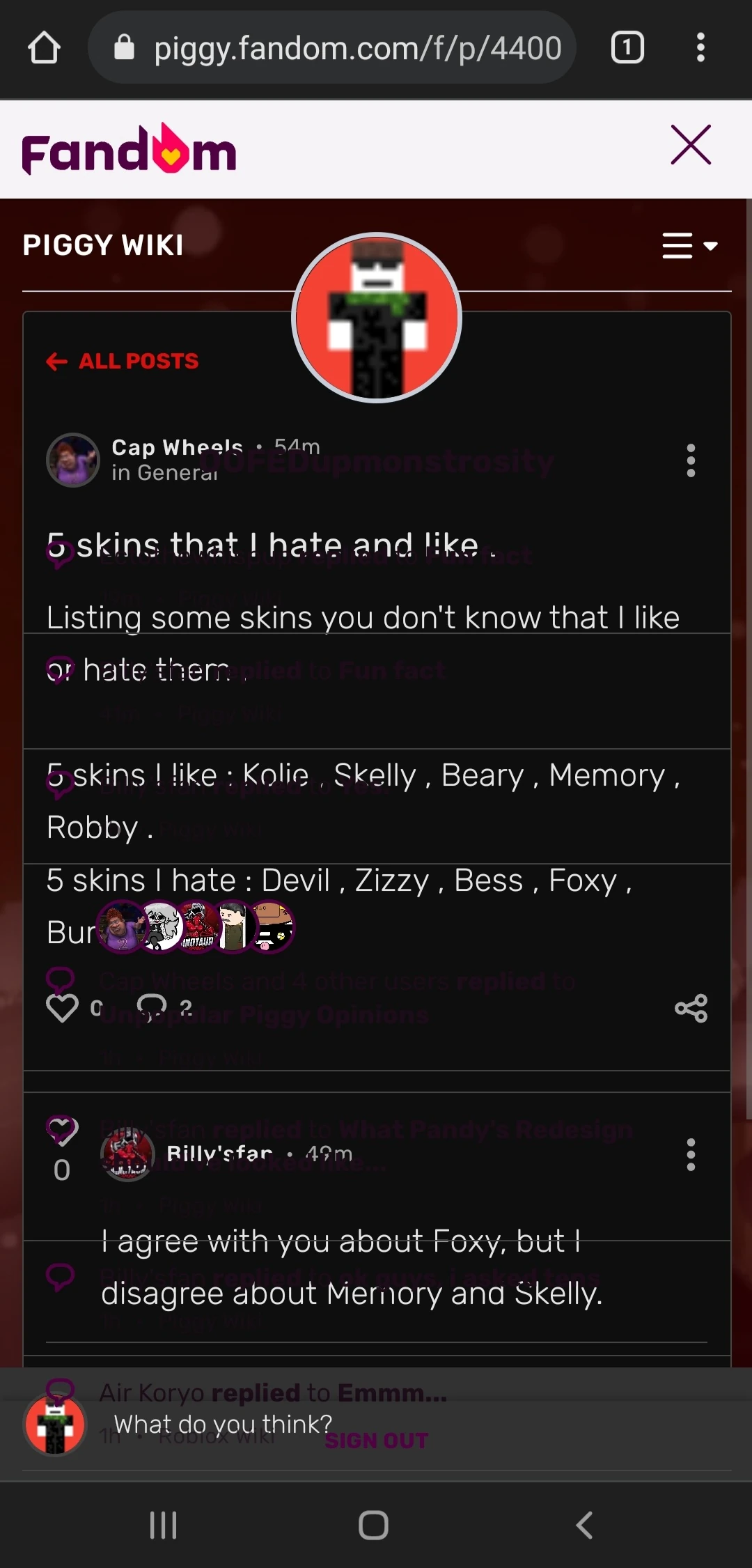
Task: Tap the browser home icon
Action: pyautogui.click(x=44, y=48)
